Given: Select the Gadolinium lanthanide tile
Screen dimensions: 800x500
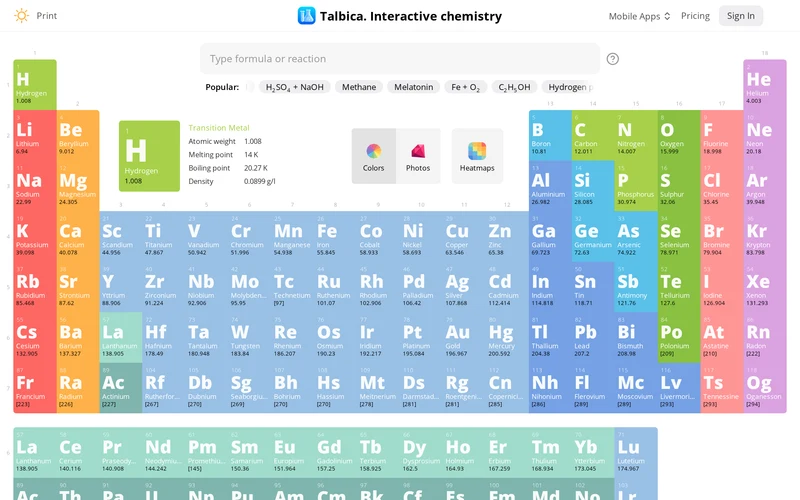Looking at the screenshot, I should tap(335, 453).
